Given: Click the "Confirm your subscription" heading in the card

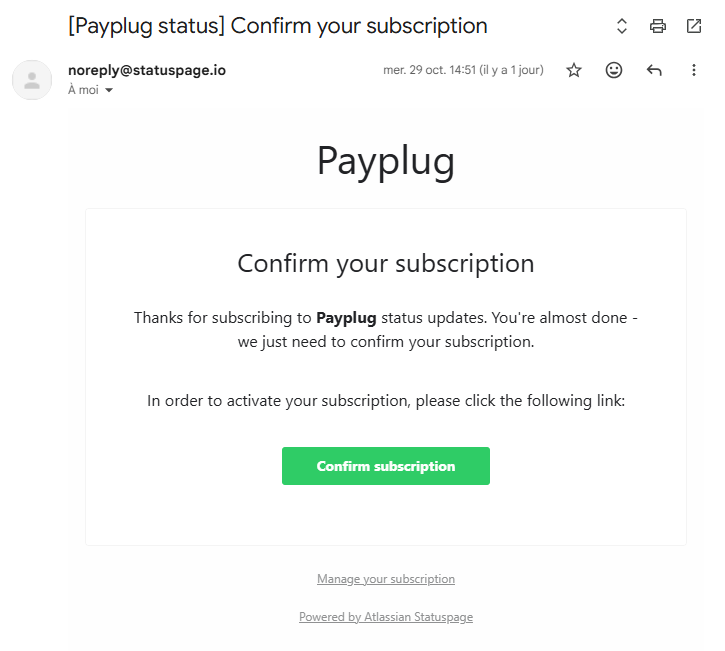Looking at the screenshot, I should 386,263.
